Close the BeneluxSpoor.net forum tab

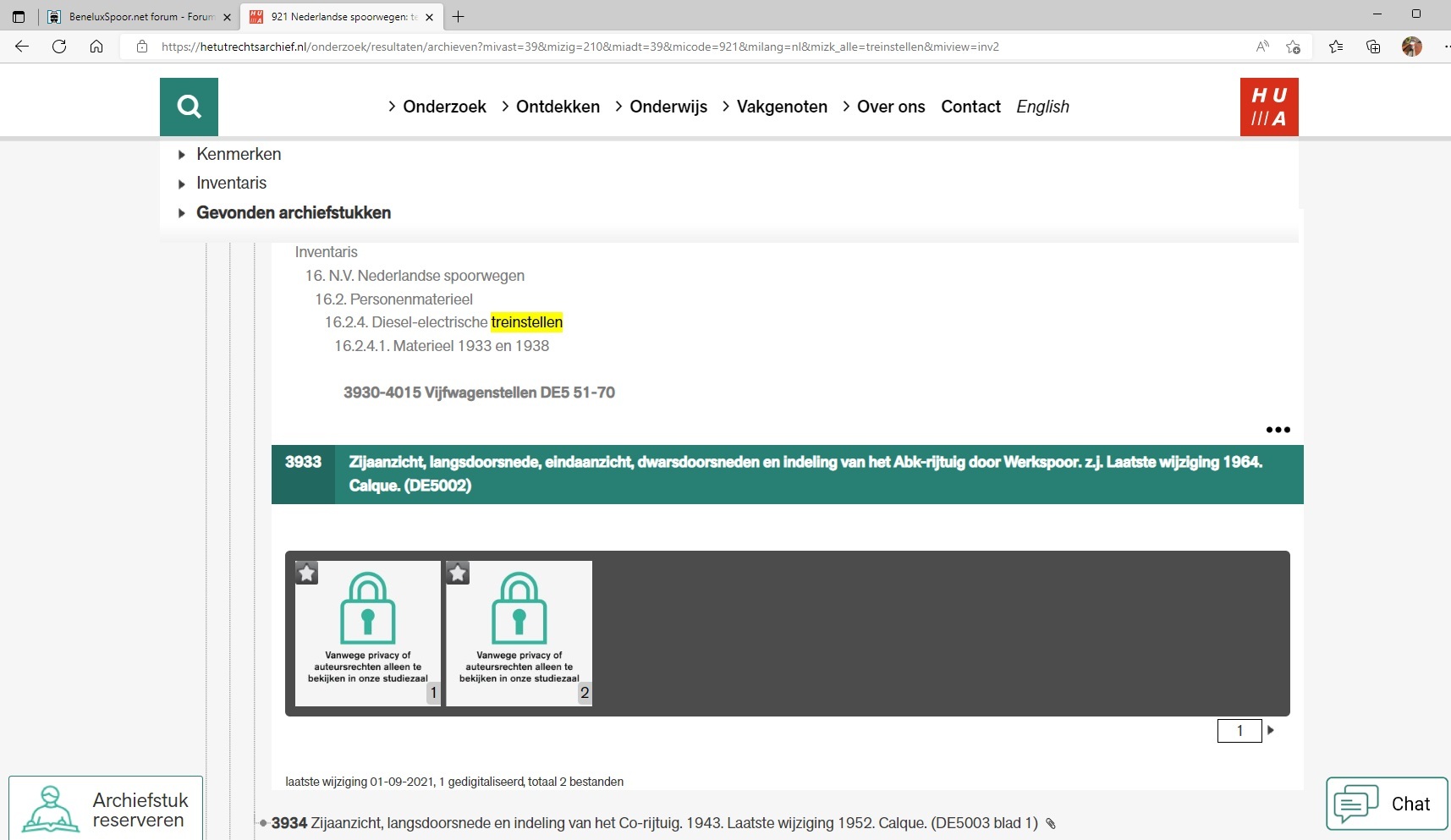[227, 17]
